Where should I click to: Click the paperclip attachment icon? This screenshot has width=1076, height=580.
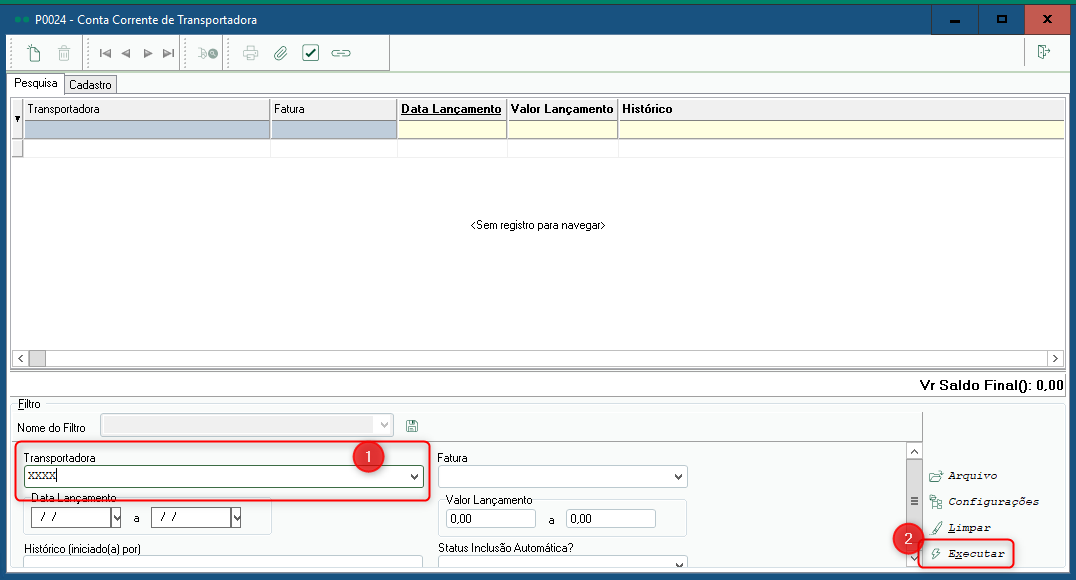tap(281, 53)
